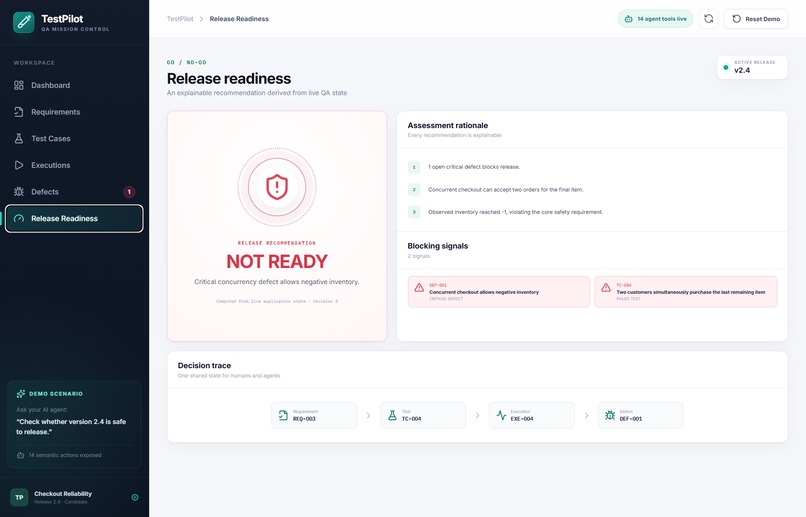806x517 pixels.
Task: Click the execution pulse icon in decision trace
Action: [x=501, y=415]
